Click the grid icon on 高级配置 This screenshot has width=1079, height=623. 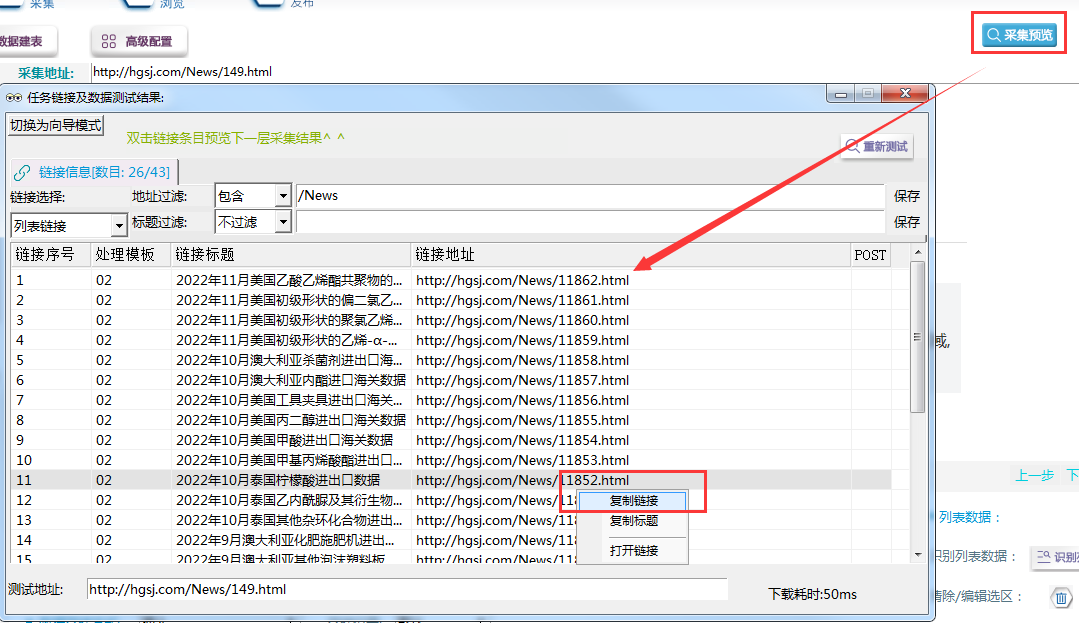tap(109, 41)
